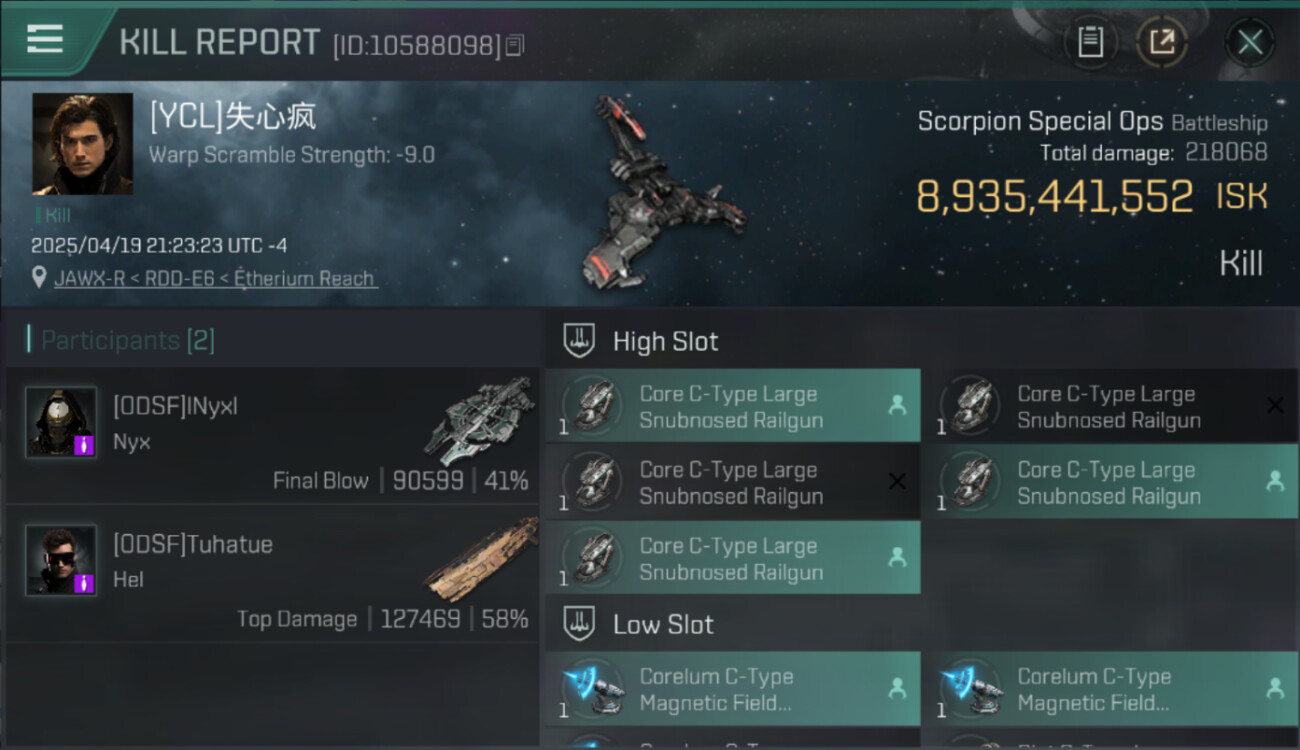Click the share export icon
Viewport: 1300px width, 750px height.
click(1161, 42)
